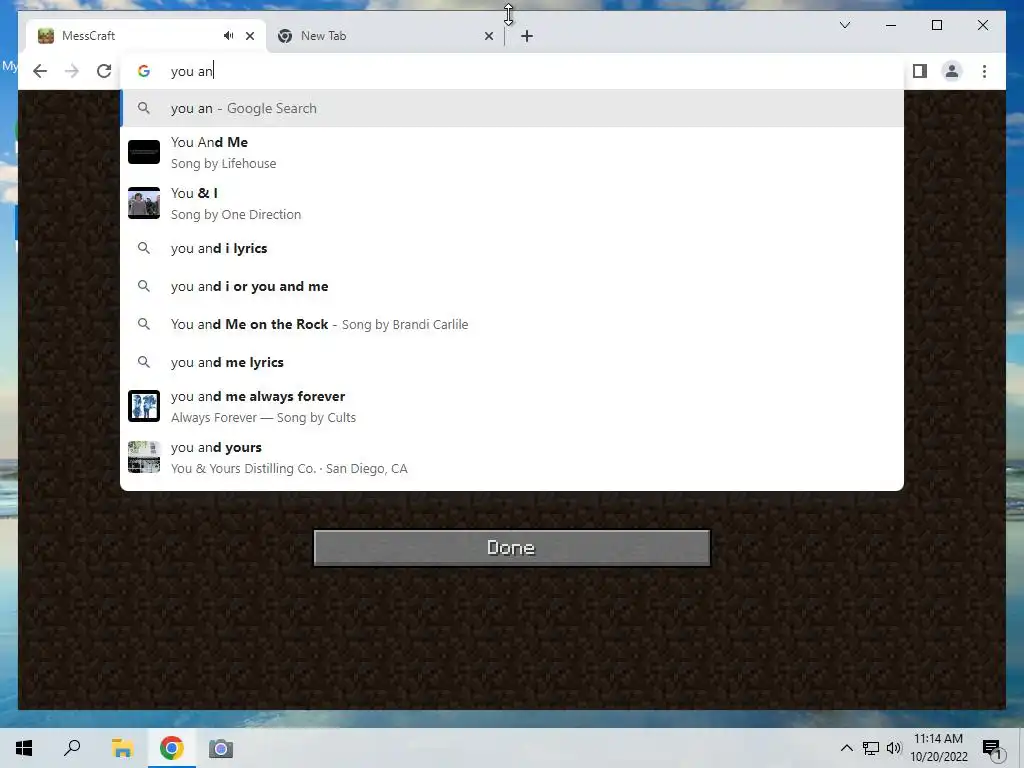
Task: Switch to the New Tab tab
Action: 385,36
